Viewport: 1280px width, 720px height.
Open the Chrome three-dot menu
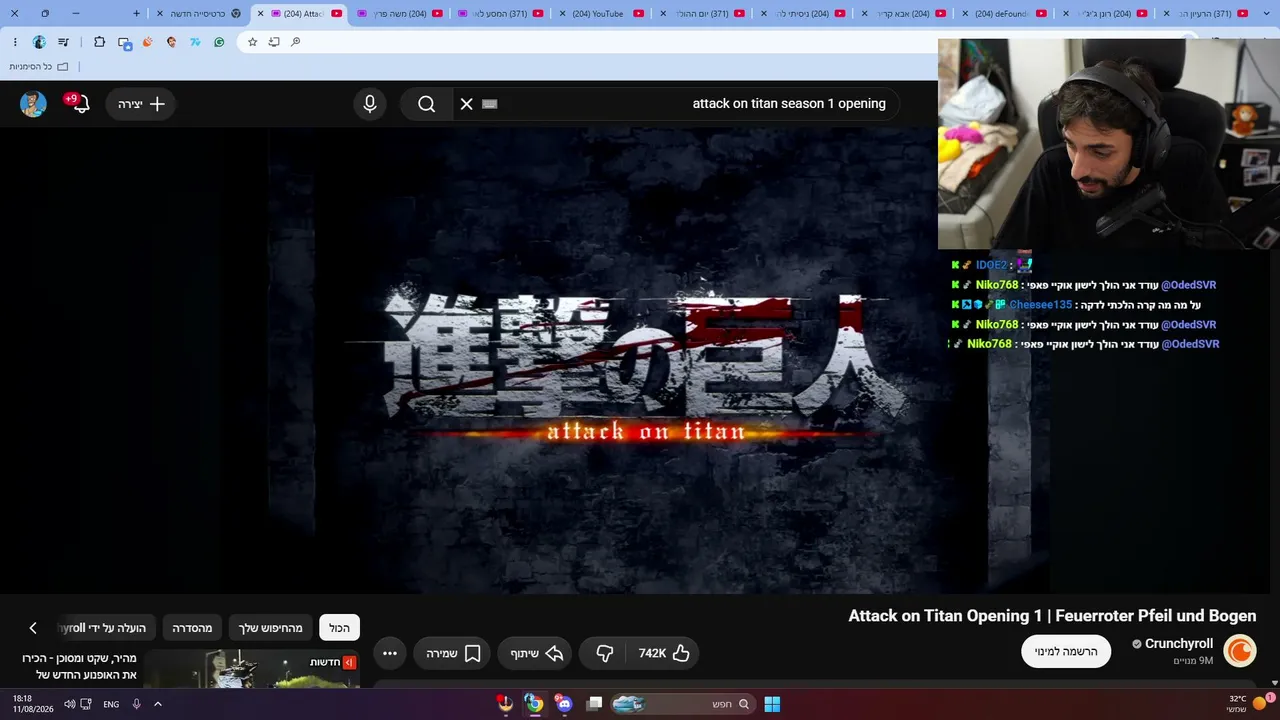click(x=14, y=42)
